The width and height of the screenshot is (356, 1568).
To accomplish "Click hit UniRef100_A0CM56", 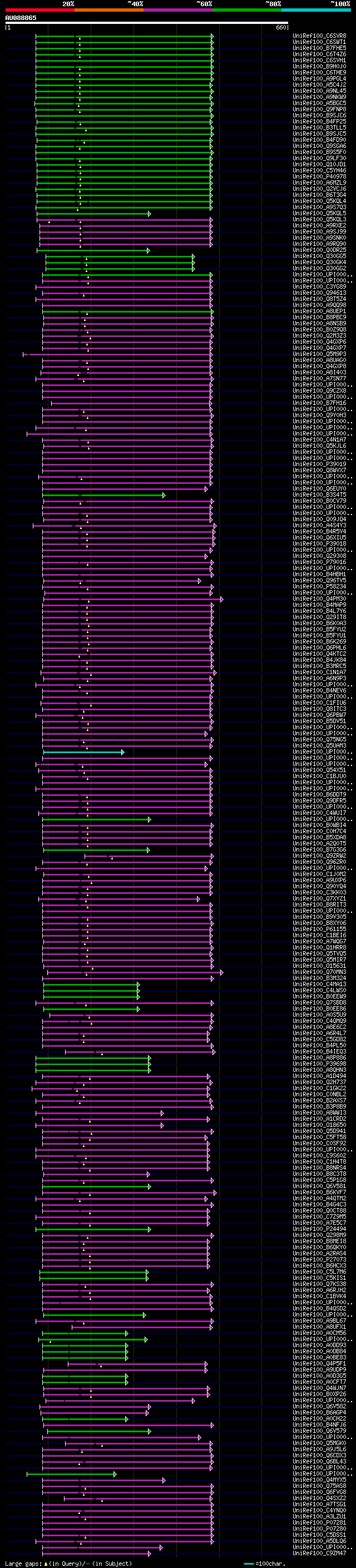I will tap(319, 1333).
